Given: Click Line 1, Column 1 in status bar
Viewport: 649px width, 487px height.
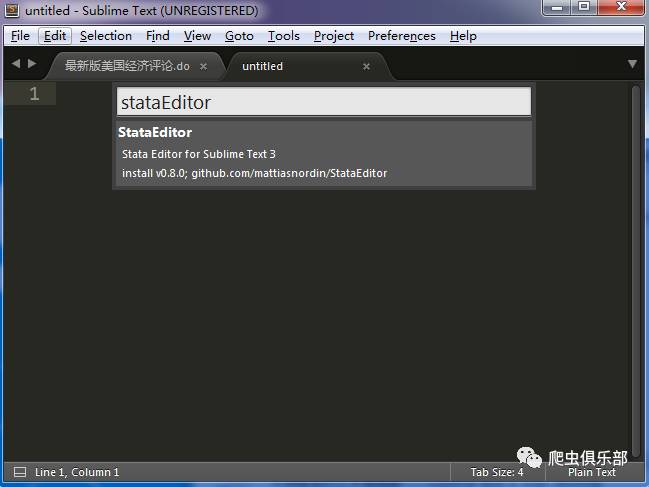Looking at the screenshot, I should [x=77, y=472].
